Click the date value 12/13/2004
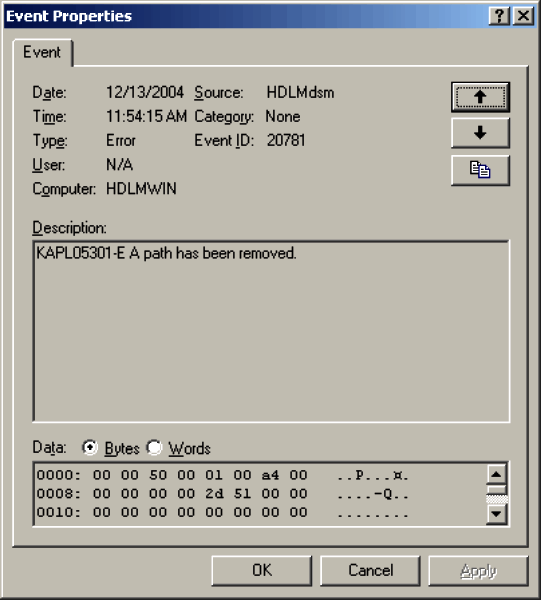The width and height of the screenshot is (541, 600). (x=145, y=92)
